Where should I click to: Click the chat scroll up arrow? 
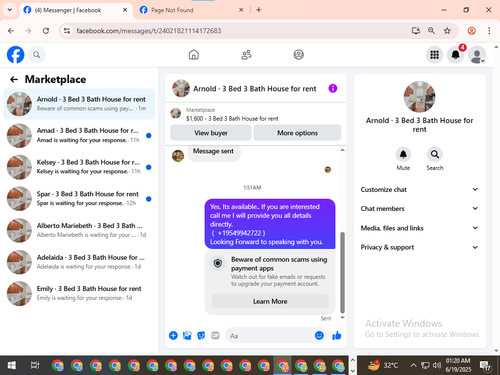click(x=342, y=150)
